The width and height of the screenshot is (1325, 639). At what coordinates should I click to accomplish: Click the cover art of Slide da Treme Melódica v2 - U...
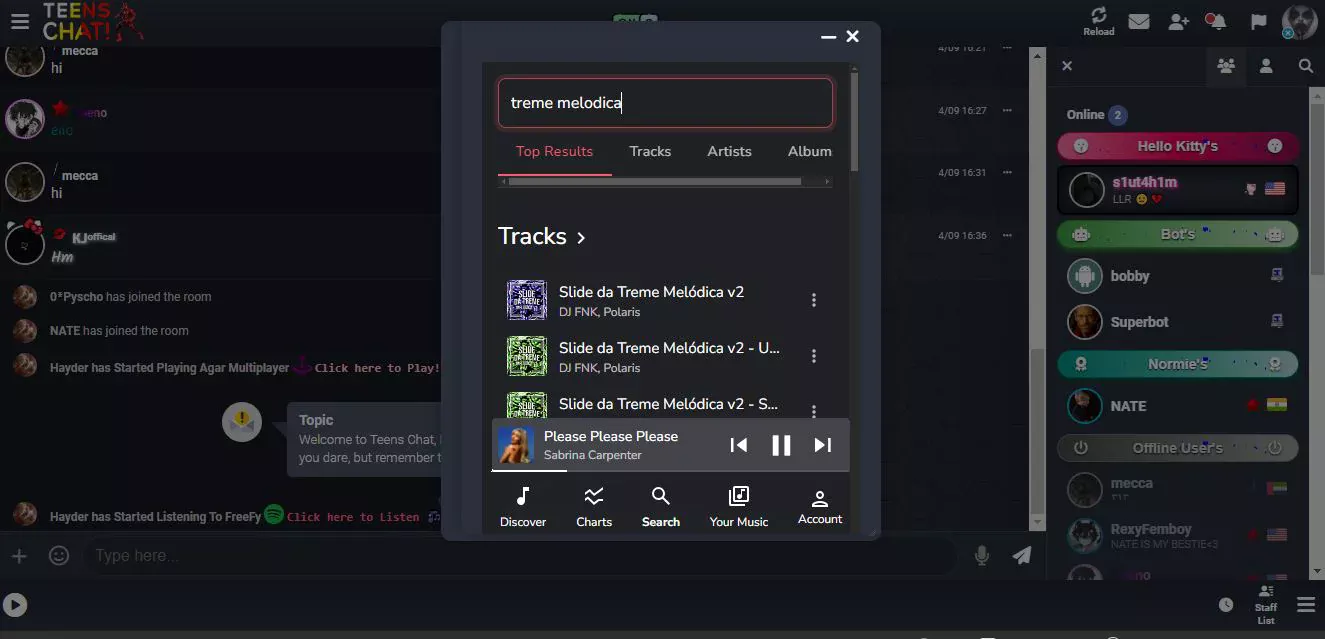tap(527, 356)
